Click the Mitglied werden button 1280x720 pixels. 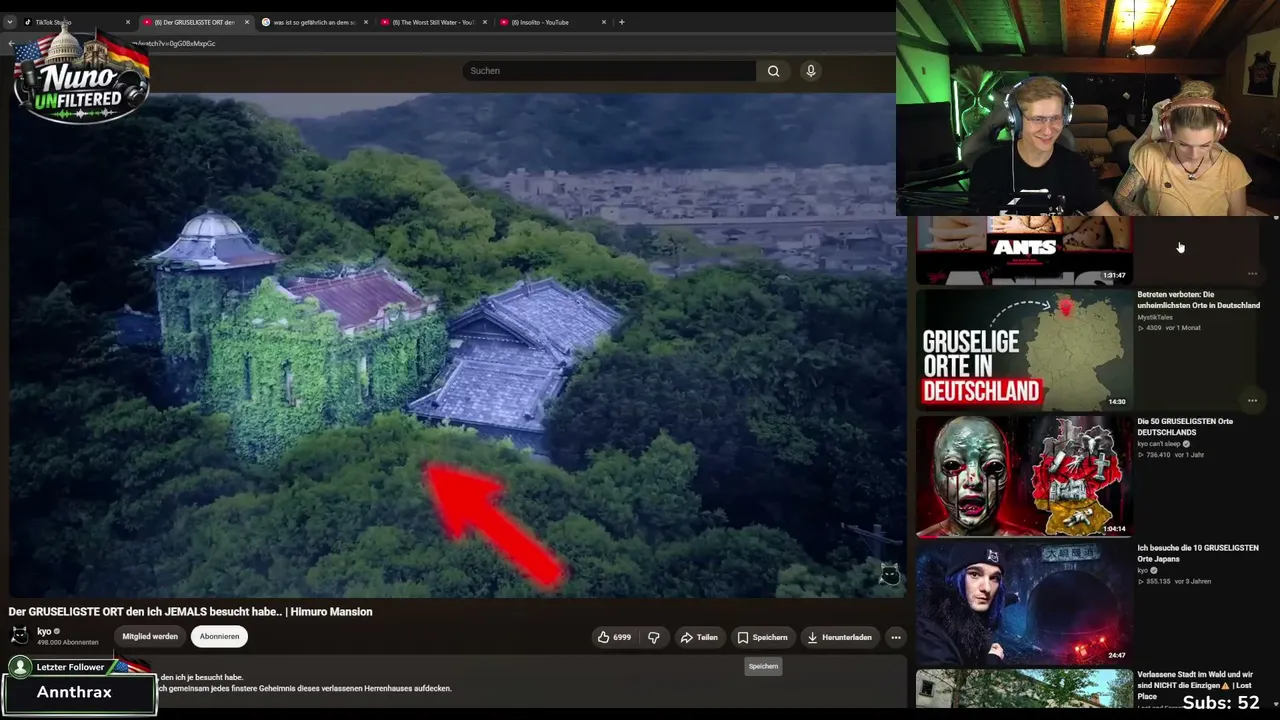click(150, 636)
